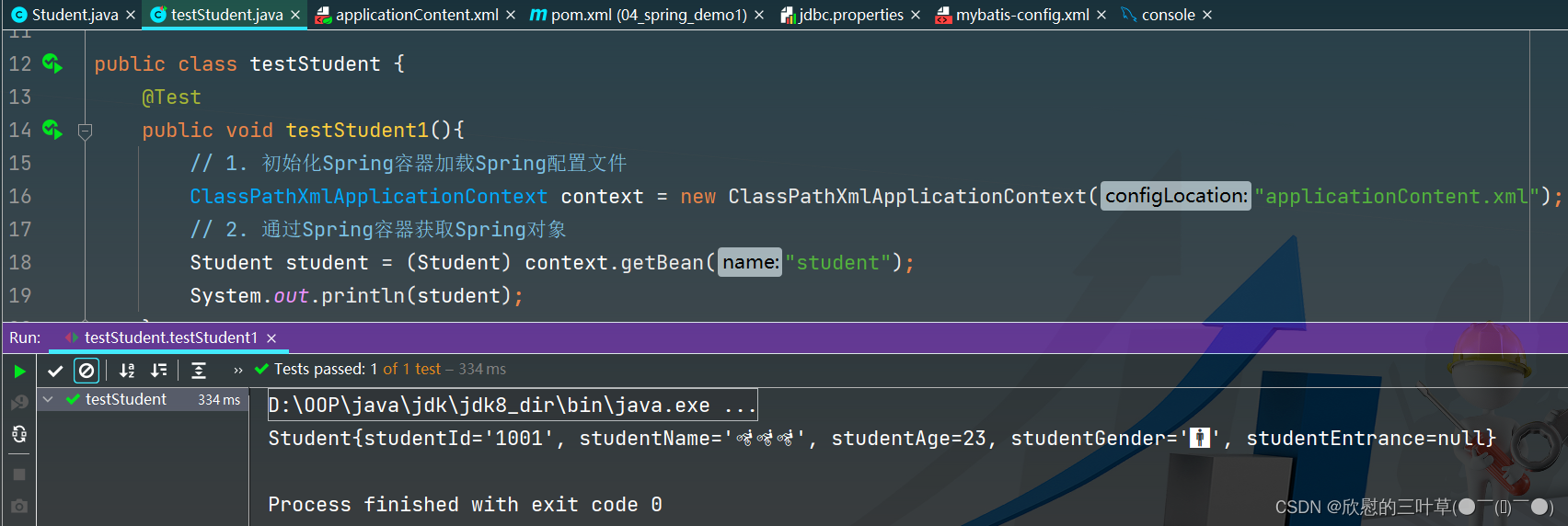
Task: Open the applicationContent.xml editor tab
Action: (x=416, y=15)
